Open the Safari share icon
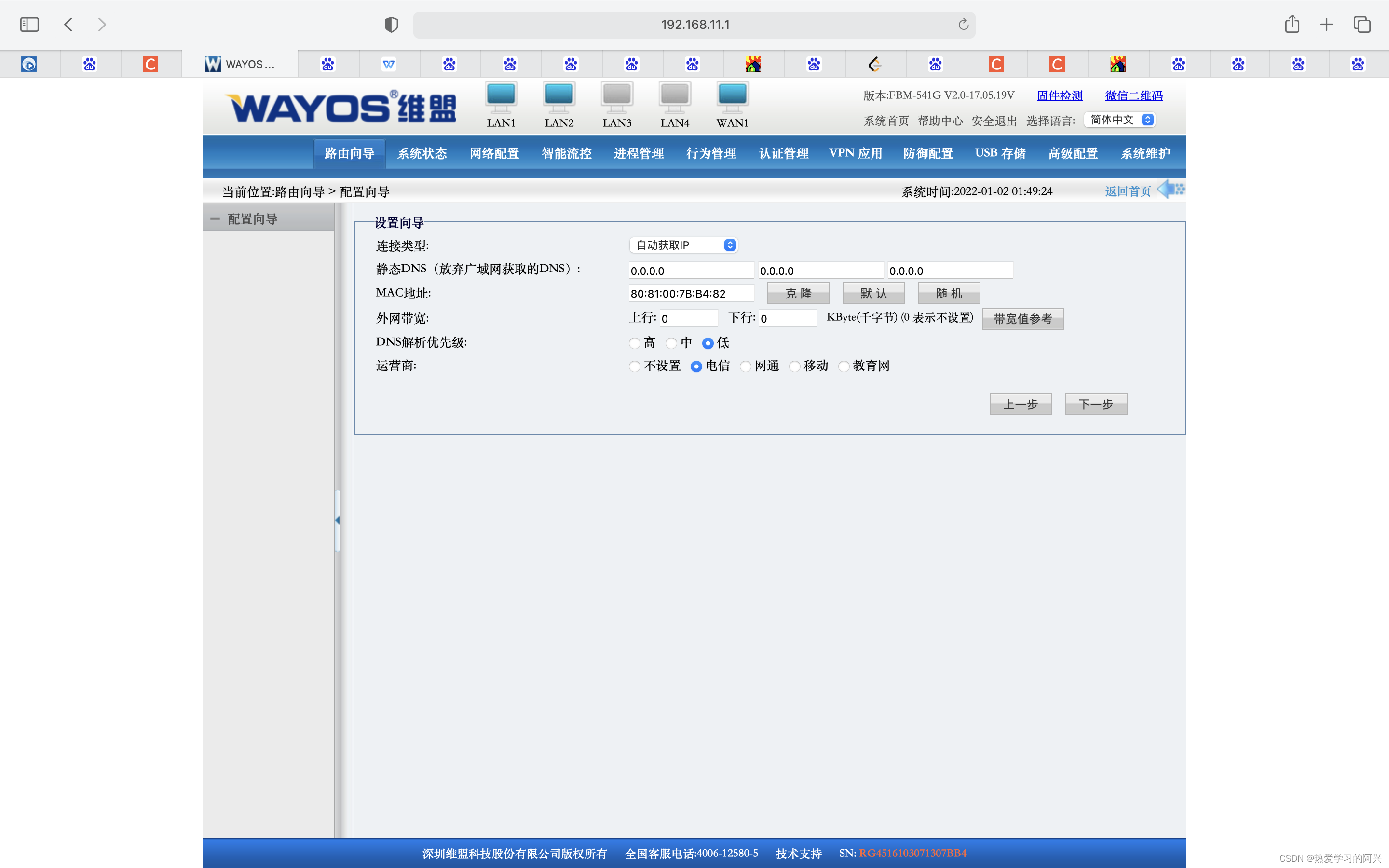1389x868 pixels. tap(1292, 25)
